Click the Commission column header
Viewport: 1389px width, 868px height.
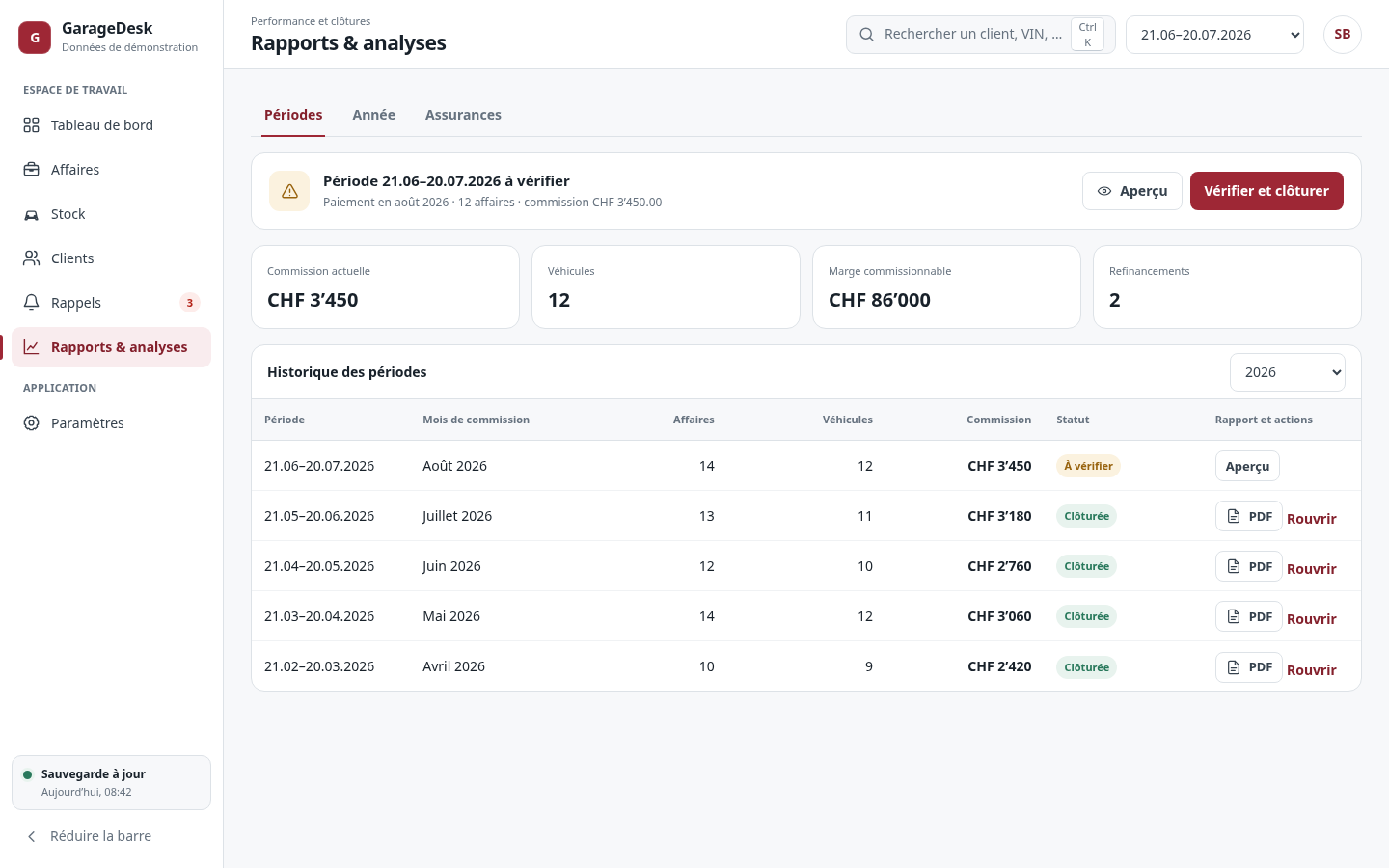(998, 420)
